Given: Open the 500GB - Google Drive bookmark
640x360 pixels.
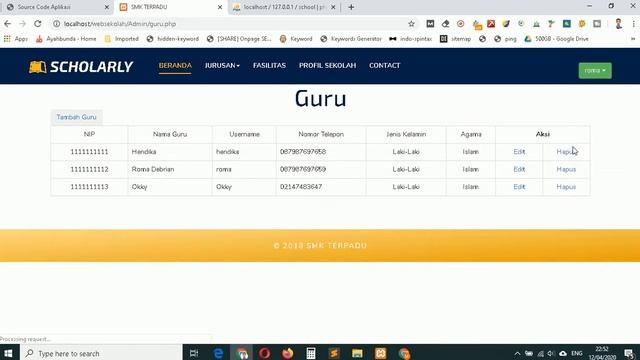Looking at the screenshot, I should 557,39.
